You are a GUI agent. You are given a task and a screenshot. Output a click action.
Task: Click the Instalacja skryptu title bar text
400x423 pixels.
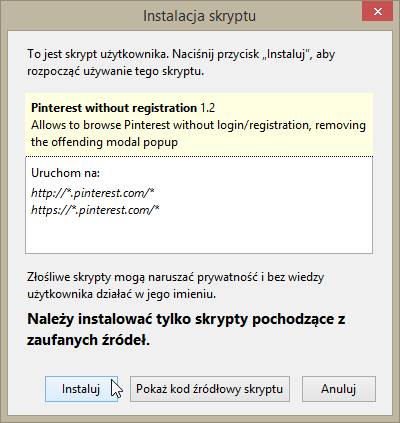pyautogui.click(x=199, y=16)
